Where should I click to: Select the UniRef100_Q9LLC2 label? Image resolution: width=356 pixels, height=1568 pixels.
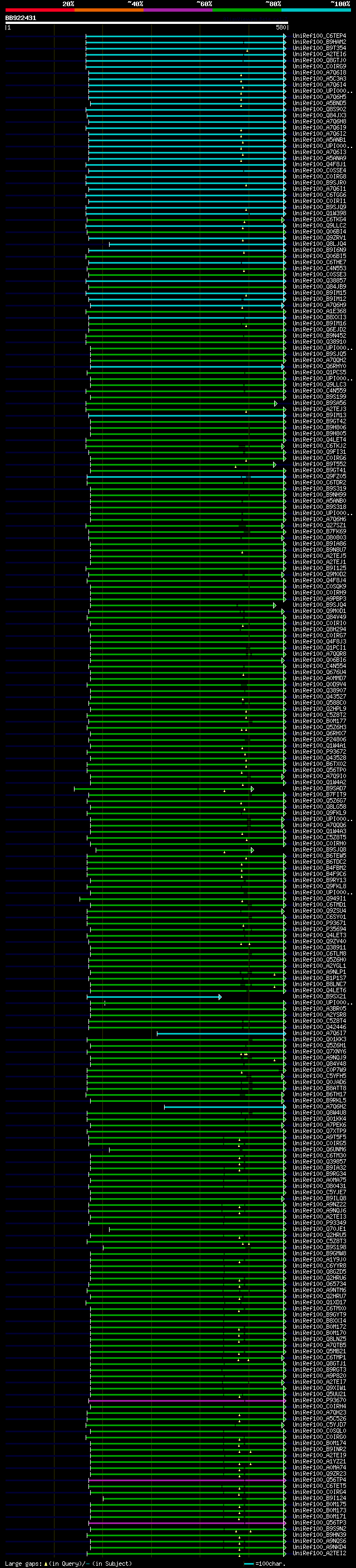point(319,226)
